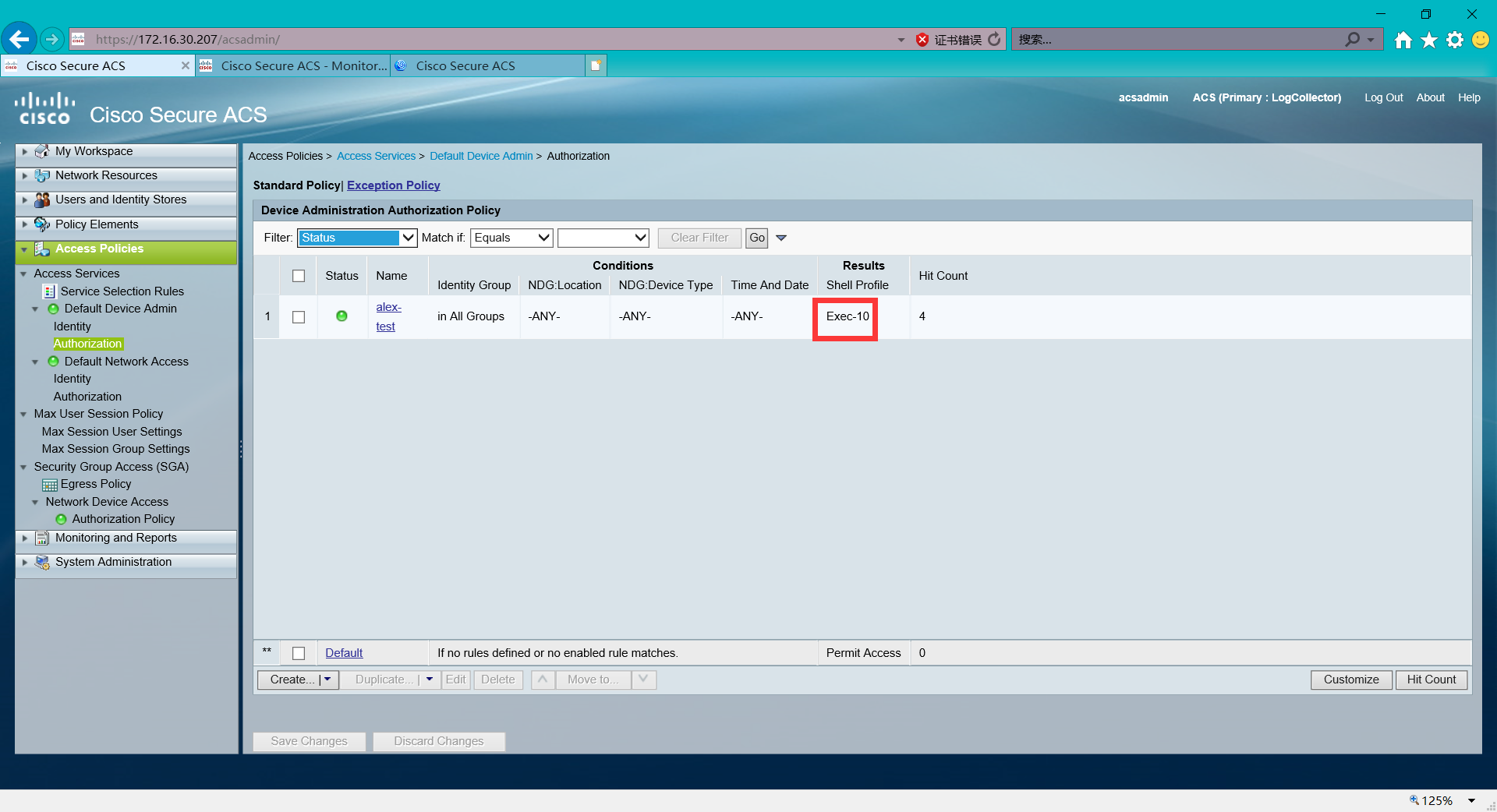This screenshot has width=1497, height=812.
Task: Click the Cisco logo in the header
Action: click(x=44, y=109)
